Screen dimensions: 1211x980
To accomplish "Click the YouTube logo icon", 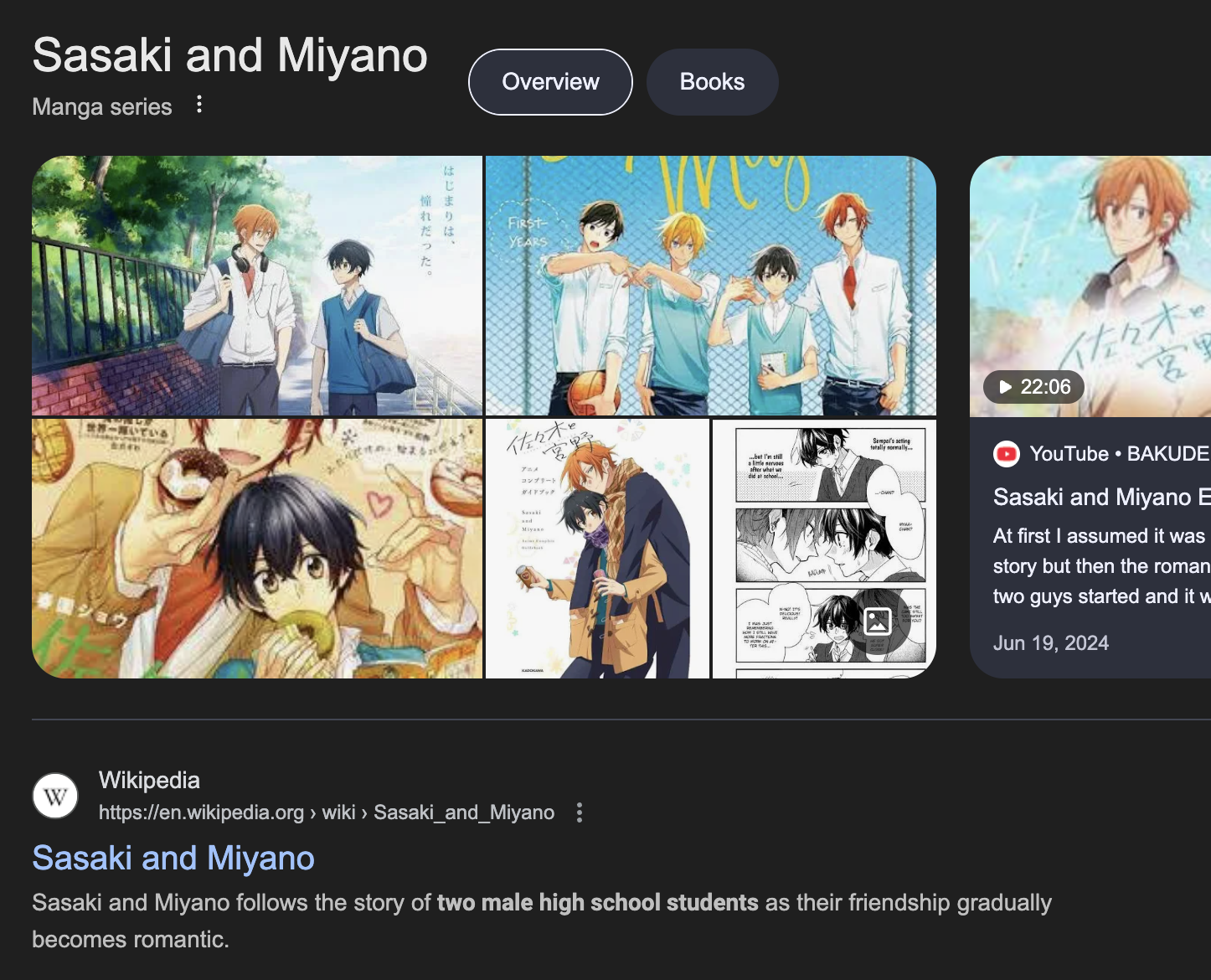I will 1006,454.
